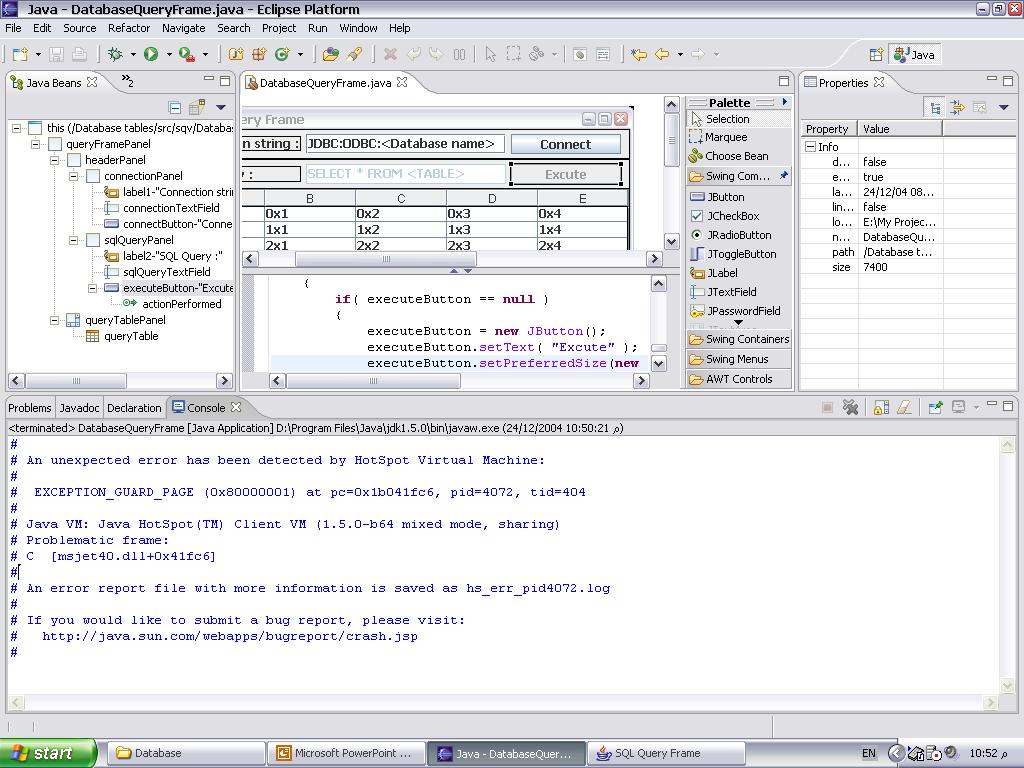
Task: Click the Print toolbar icon
Action: pyautogui.click(x=79, y=54)
